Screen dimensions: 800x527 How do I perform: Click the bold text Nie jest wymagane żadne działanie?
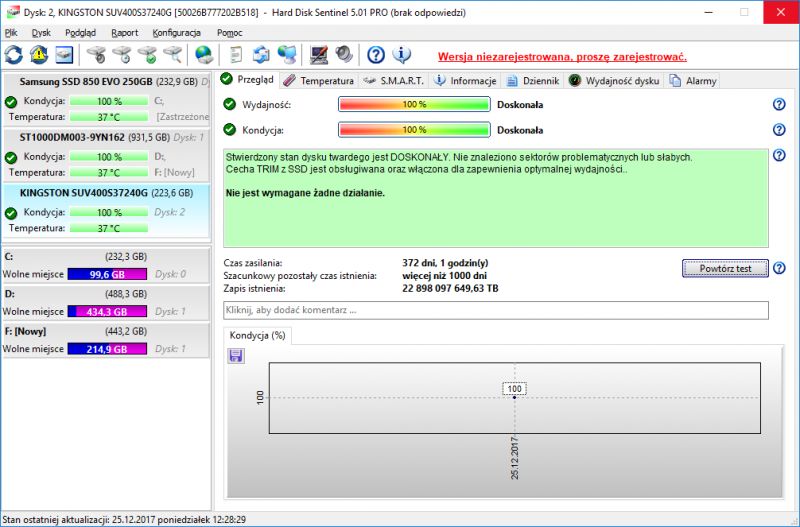point(305,193)
